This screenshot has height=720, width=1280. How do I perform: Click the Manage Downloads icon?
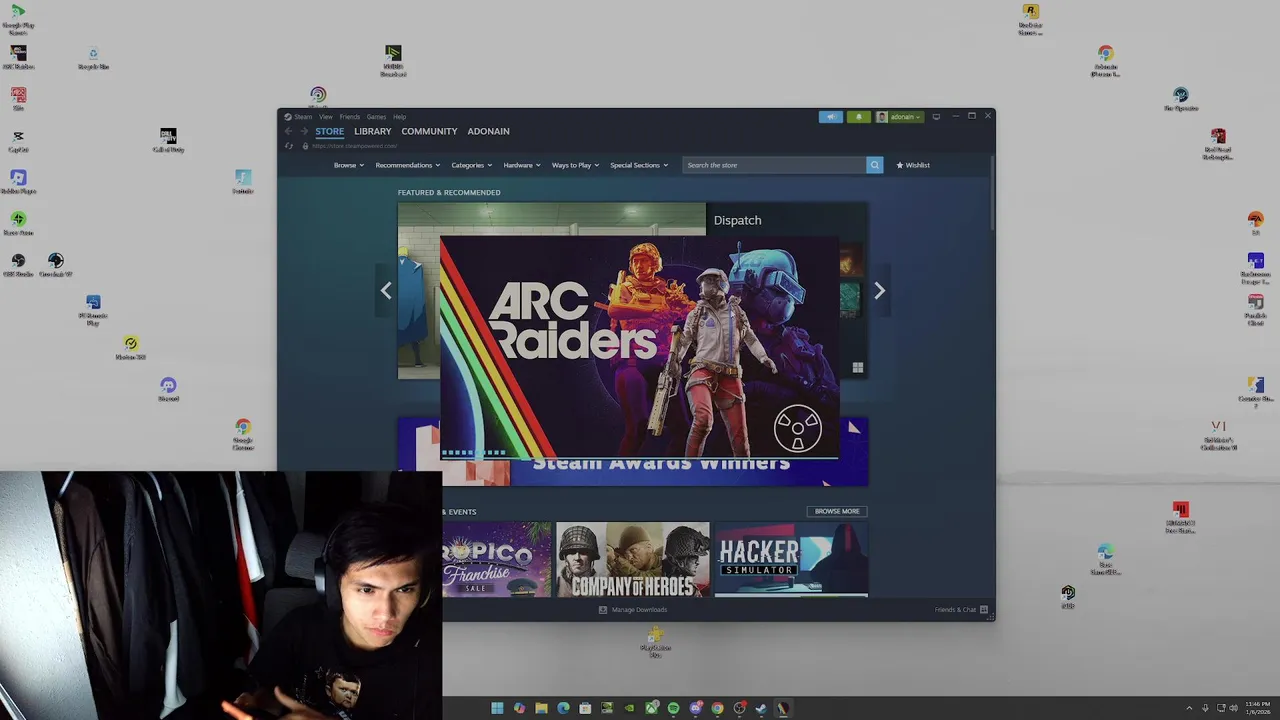(603, 610)
